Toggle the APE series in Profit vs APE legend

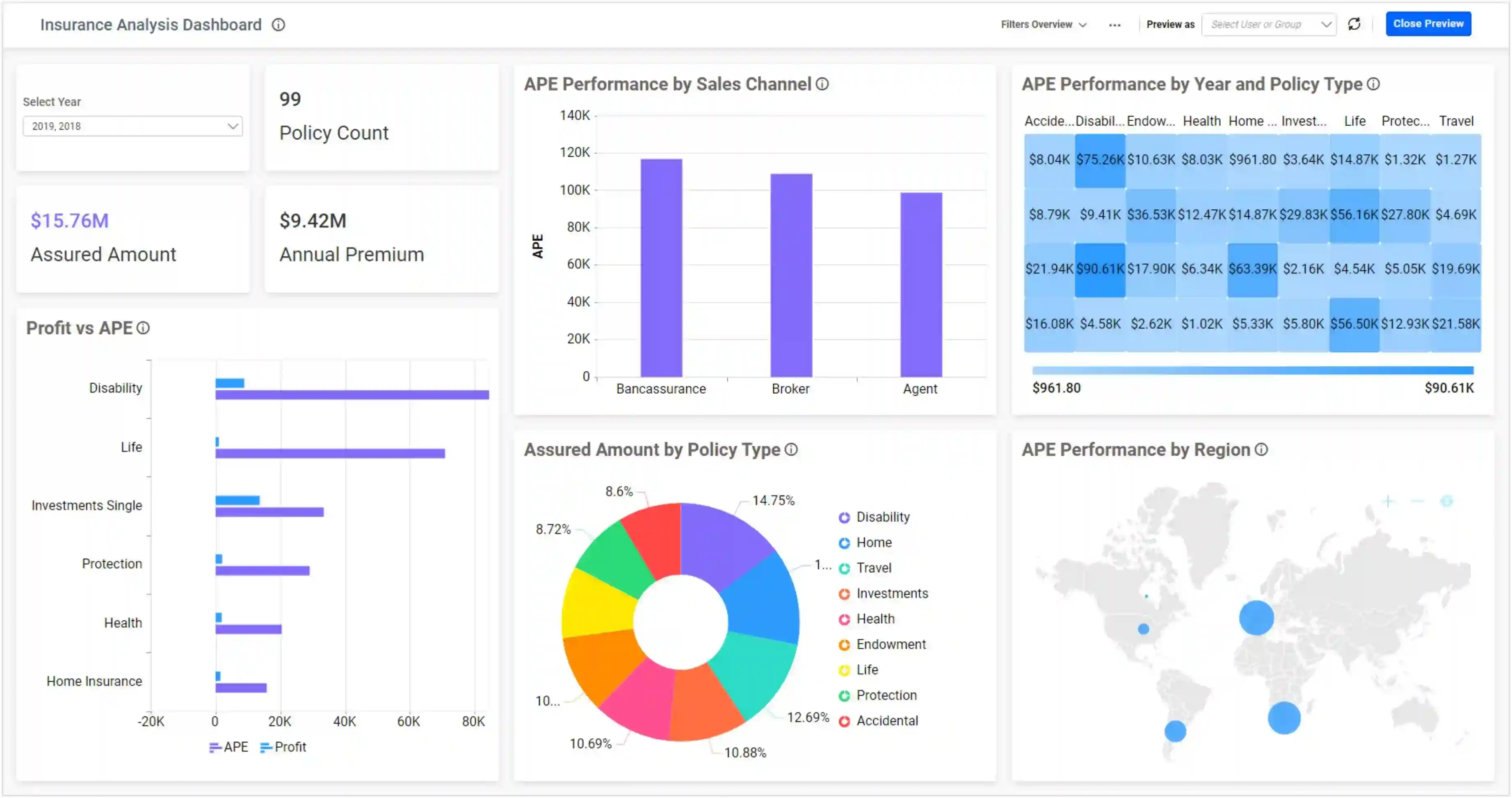[x=229, y=747]
